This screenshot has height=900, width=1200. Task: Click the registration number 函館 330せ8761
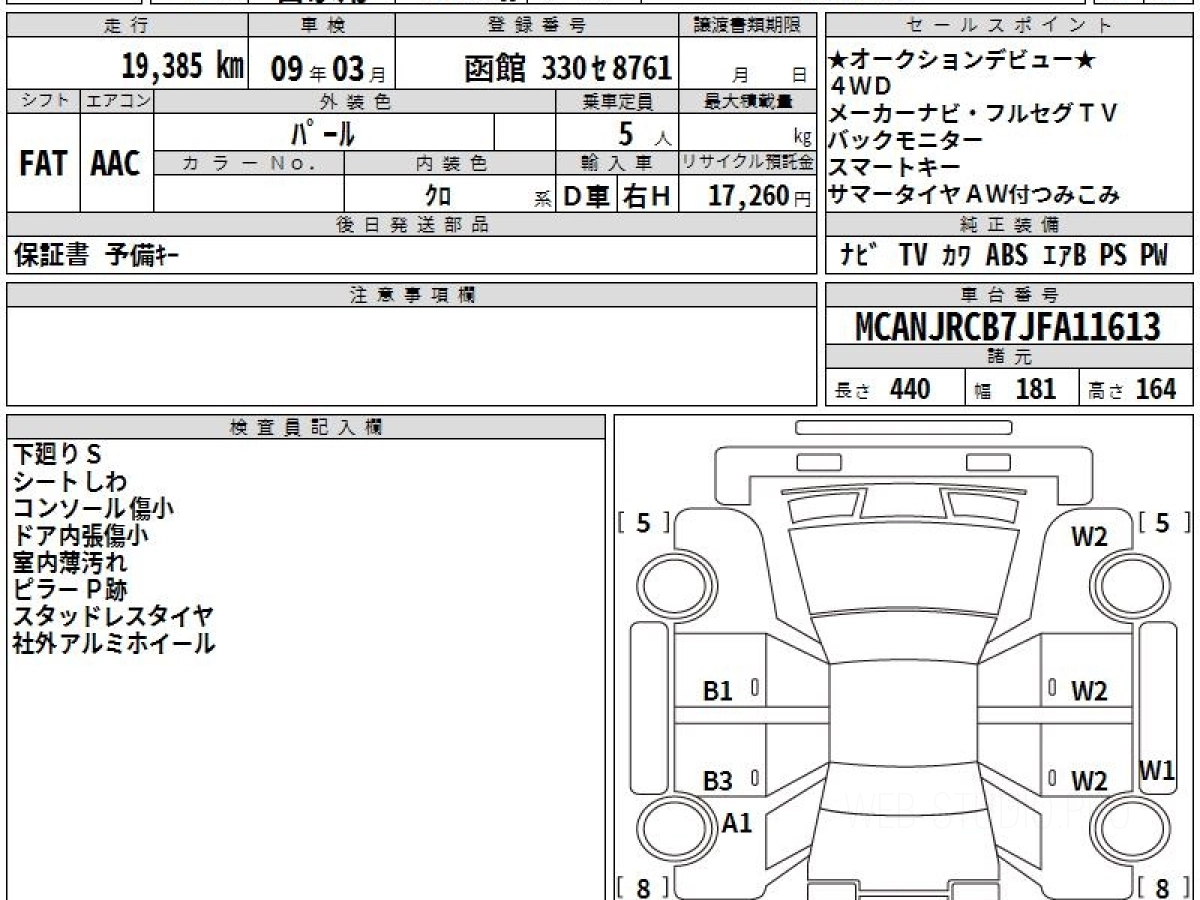click(x=568, y=68)
